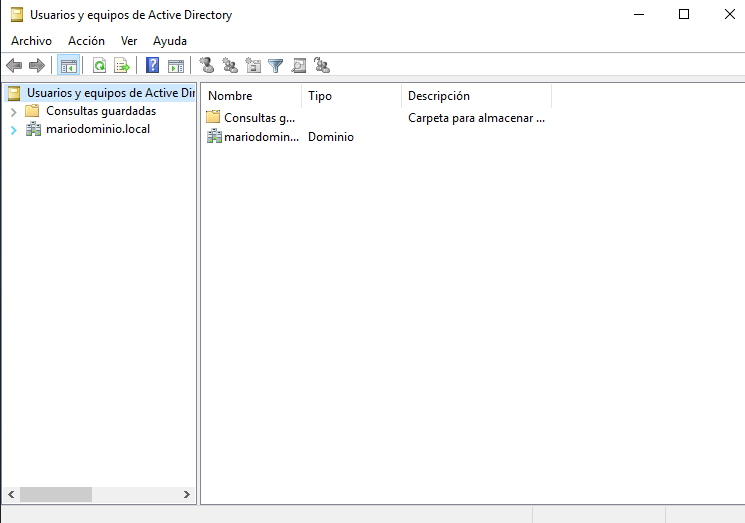
Task: Expand the mariodominio.local tree node
Action: coord(14,130)
